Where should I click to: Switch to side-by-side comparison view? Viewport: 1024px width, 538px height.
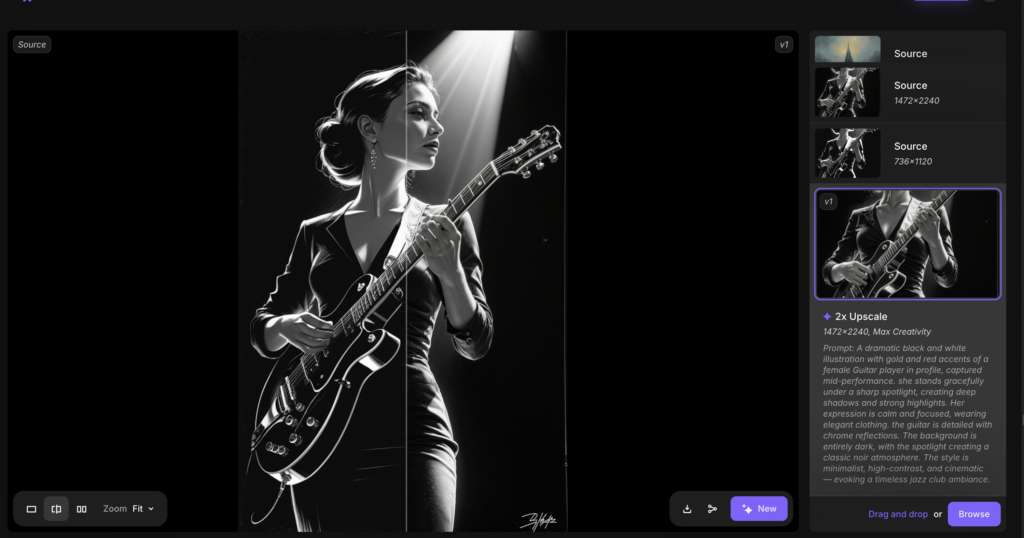pos(82,509)
